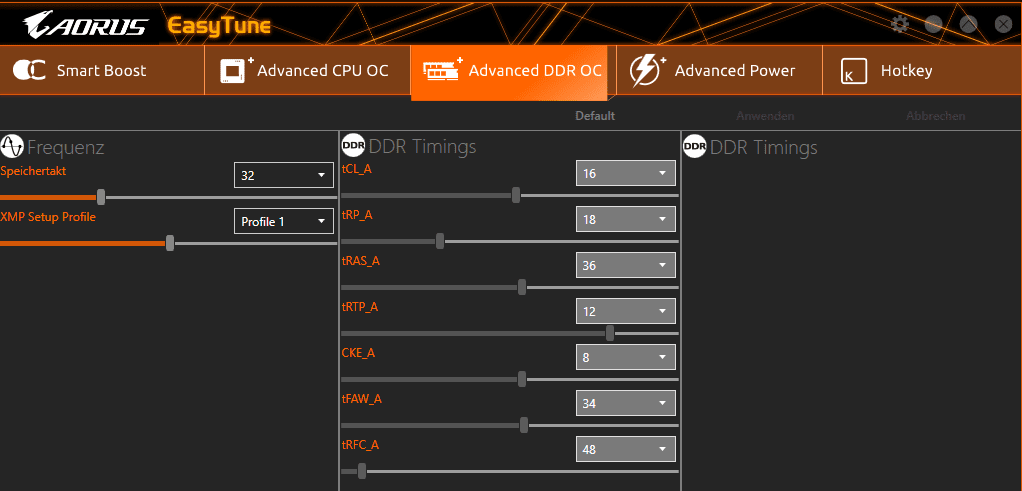
Task: Open the Advanced Power tab
Action: coord(719,70)
